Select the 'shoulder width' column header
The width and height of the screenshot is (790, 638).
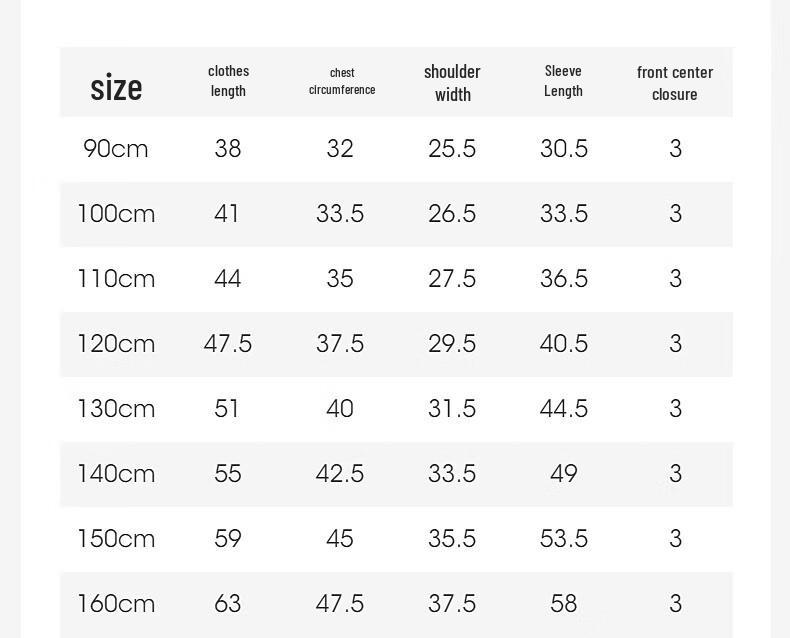pos(452,83)
